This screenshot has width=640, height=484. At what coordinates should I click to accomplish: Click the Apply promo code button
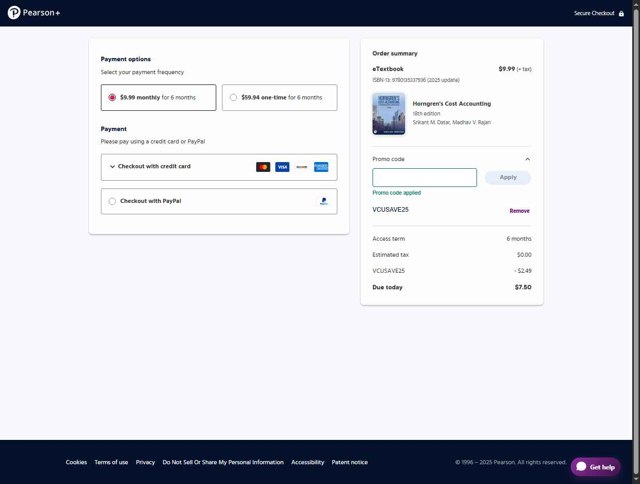point(508,178)
